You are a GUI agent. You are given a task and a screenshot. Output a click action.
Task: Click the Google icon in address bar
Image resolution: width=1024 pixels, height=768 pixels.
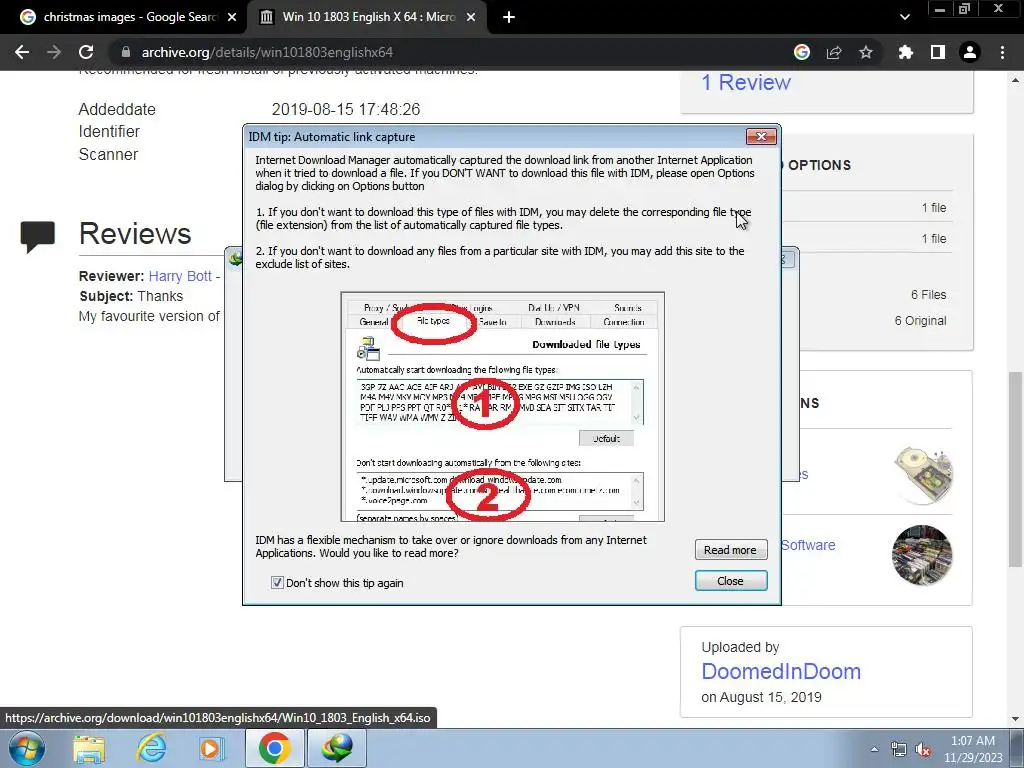(x=802, y=52)
